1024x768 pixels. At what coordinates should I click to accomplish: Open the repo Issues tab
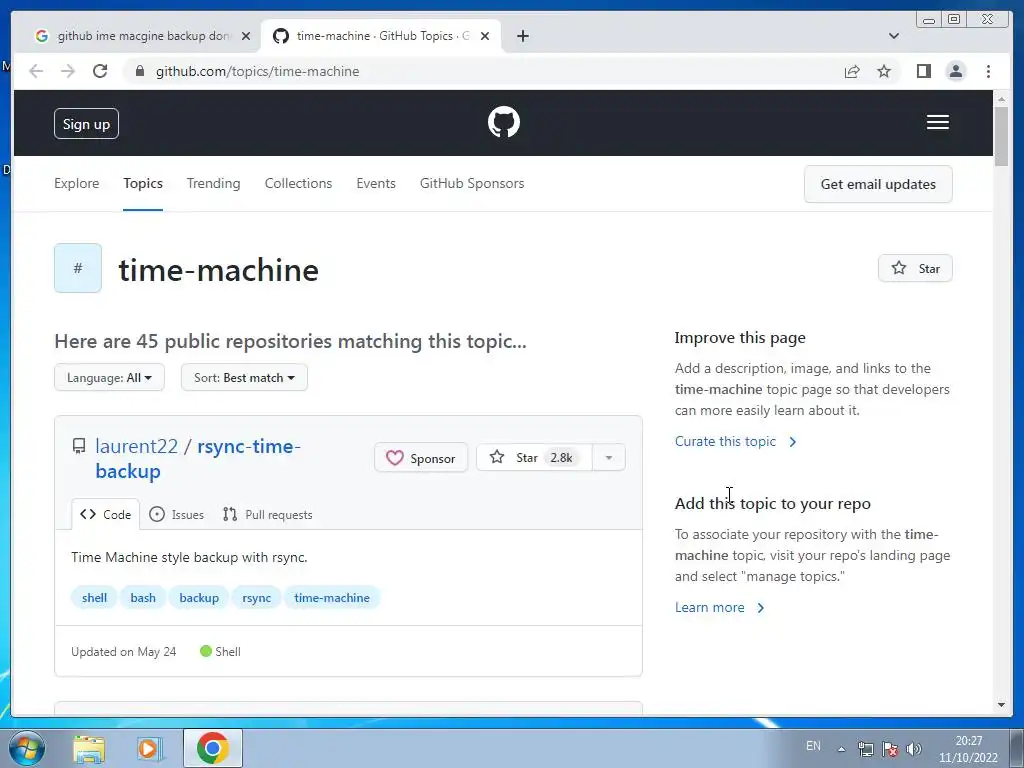point(176,515)
